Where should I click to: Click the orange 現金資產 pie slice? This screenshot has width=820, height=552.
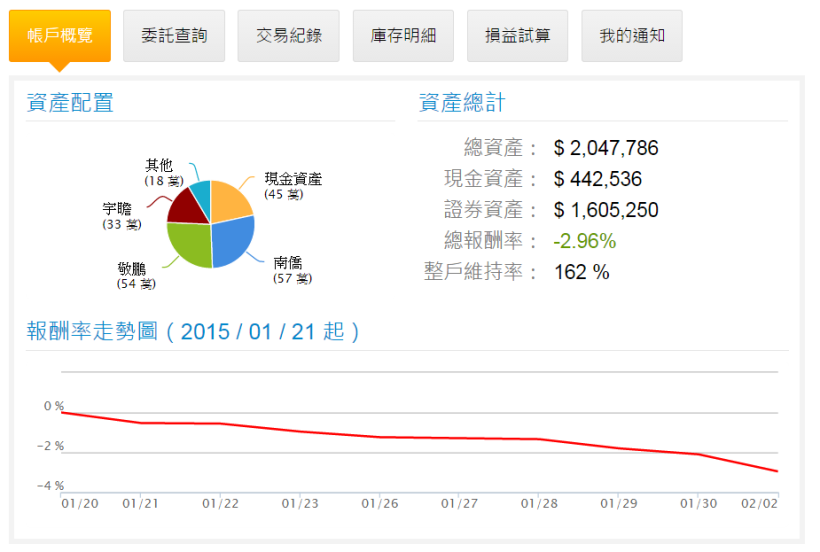[x=228, y=202]
